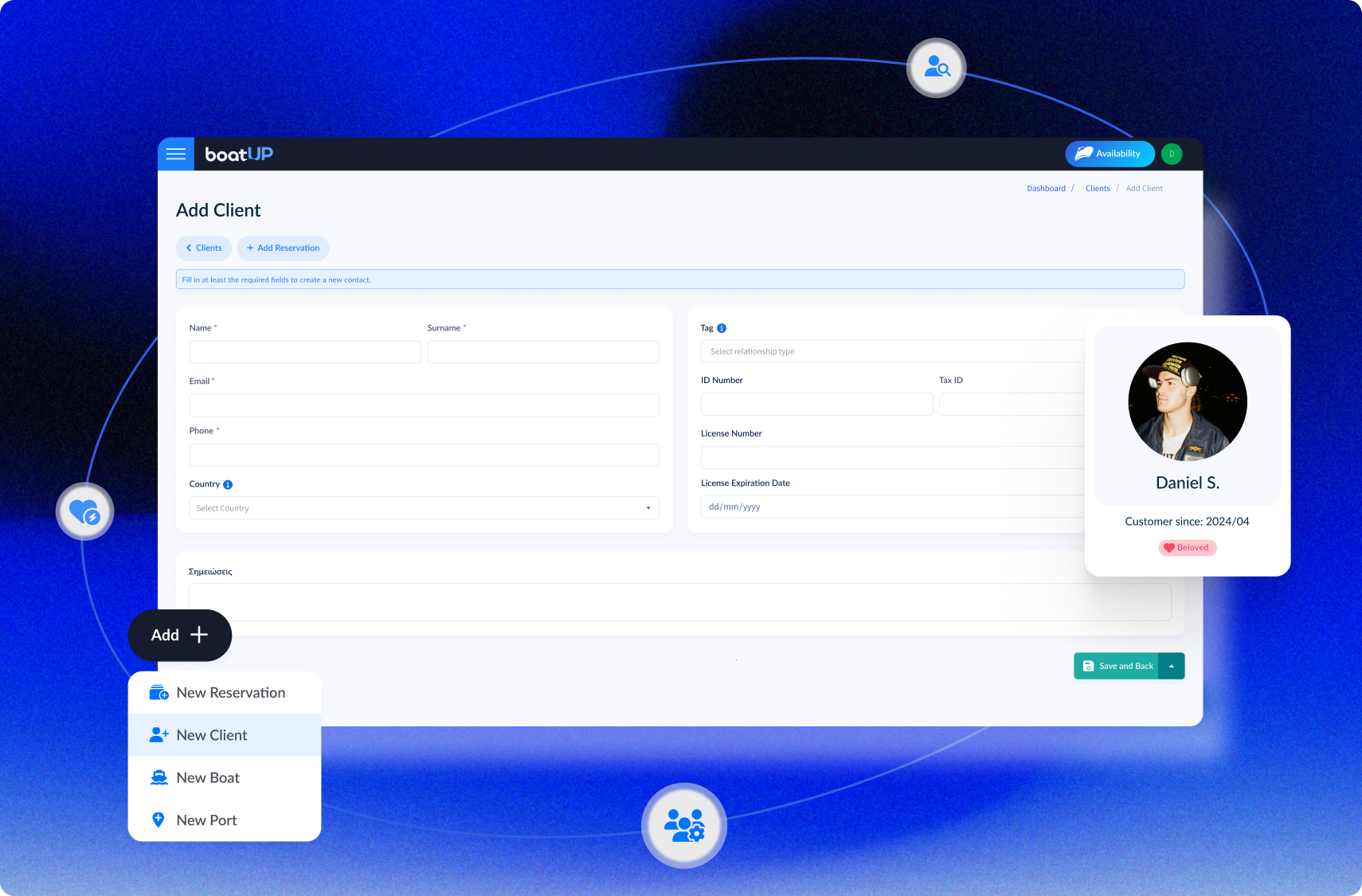1362x896 pixels.
Task: Click Daniel S. profile photo
Action: 1187,401
